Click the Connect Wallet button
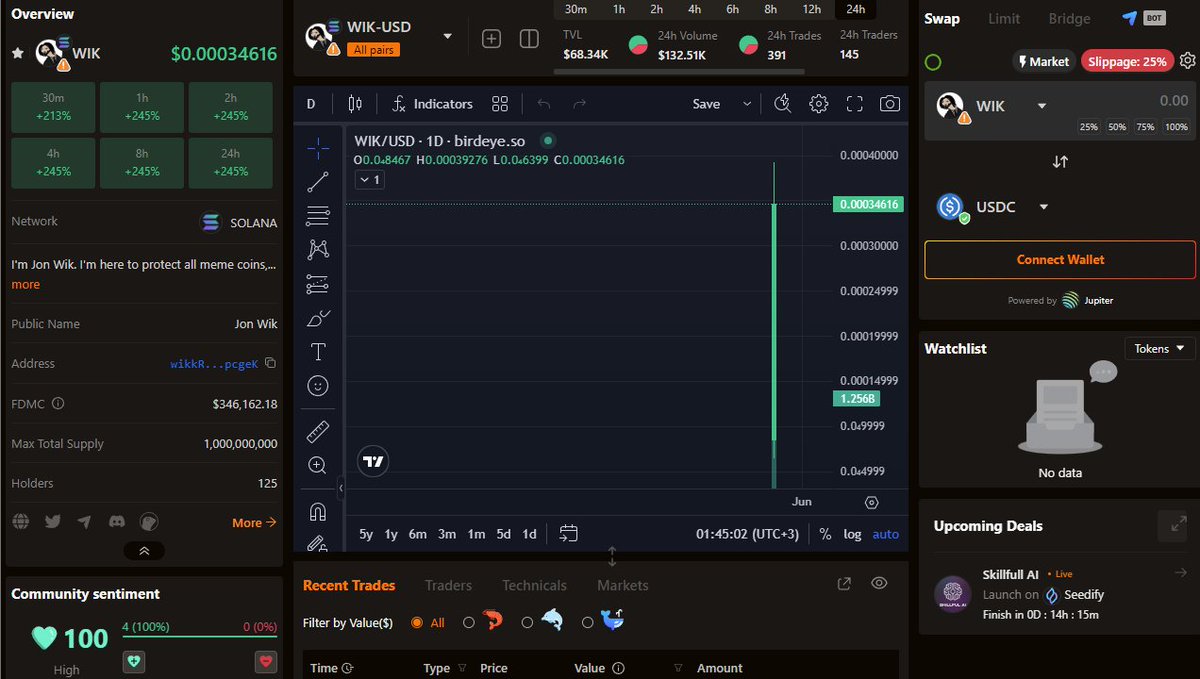The image size is (1200, 679). click(x=1060, y=259)
